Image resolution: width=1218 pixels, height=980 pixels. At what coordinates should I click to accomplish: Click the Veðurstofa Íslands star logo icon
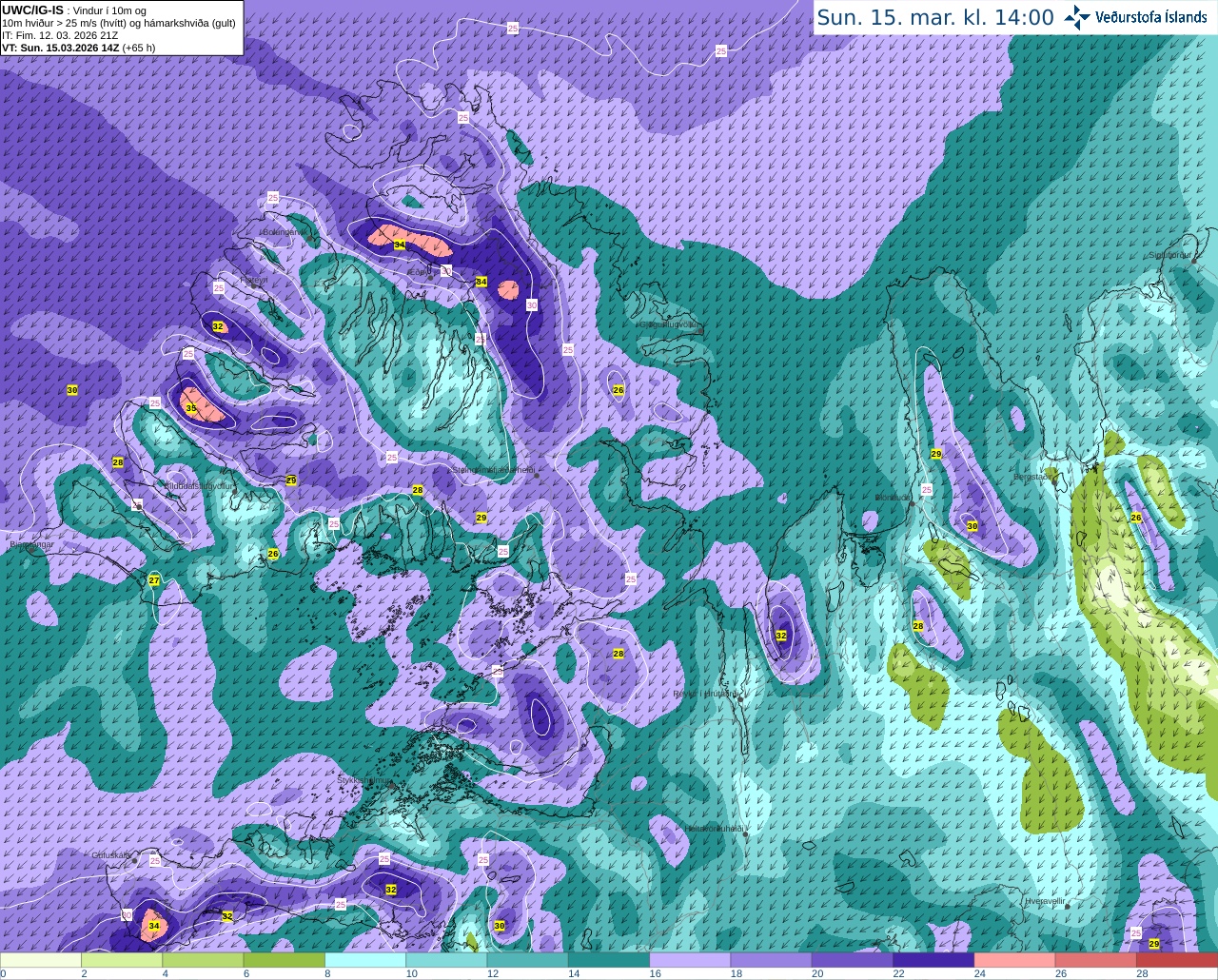coord(1077,17)
